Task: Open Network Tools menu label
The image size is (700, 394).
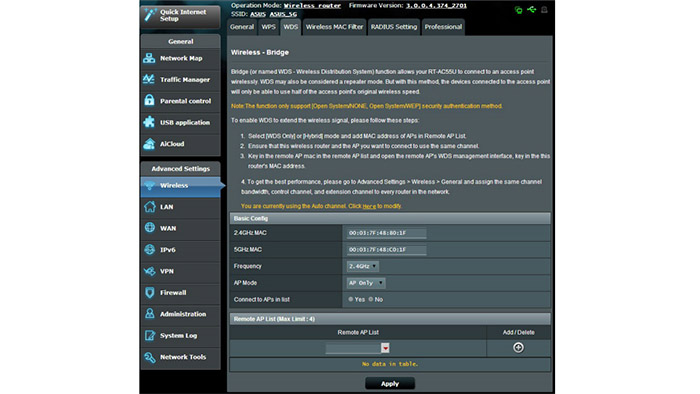Action: tap(183, 357)
